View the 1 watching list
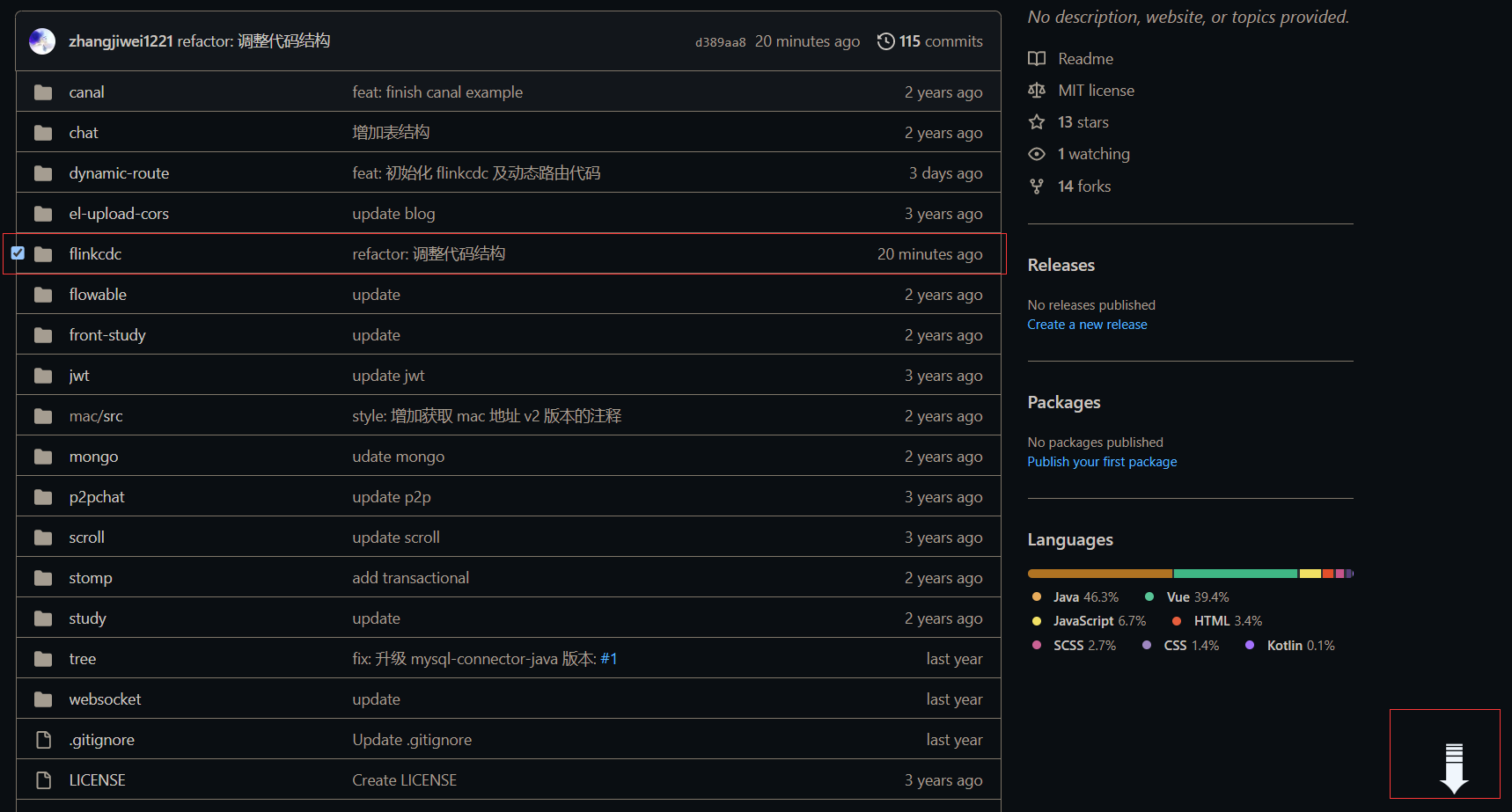 [1093, 154]
